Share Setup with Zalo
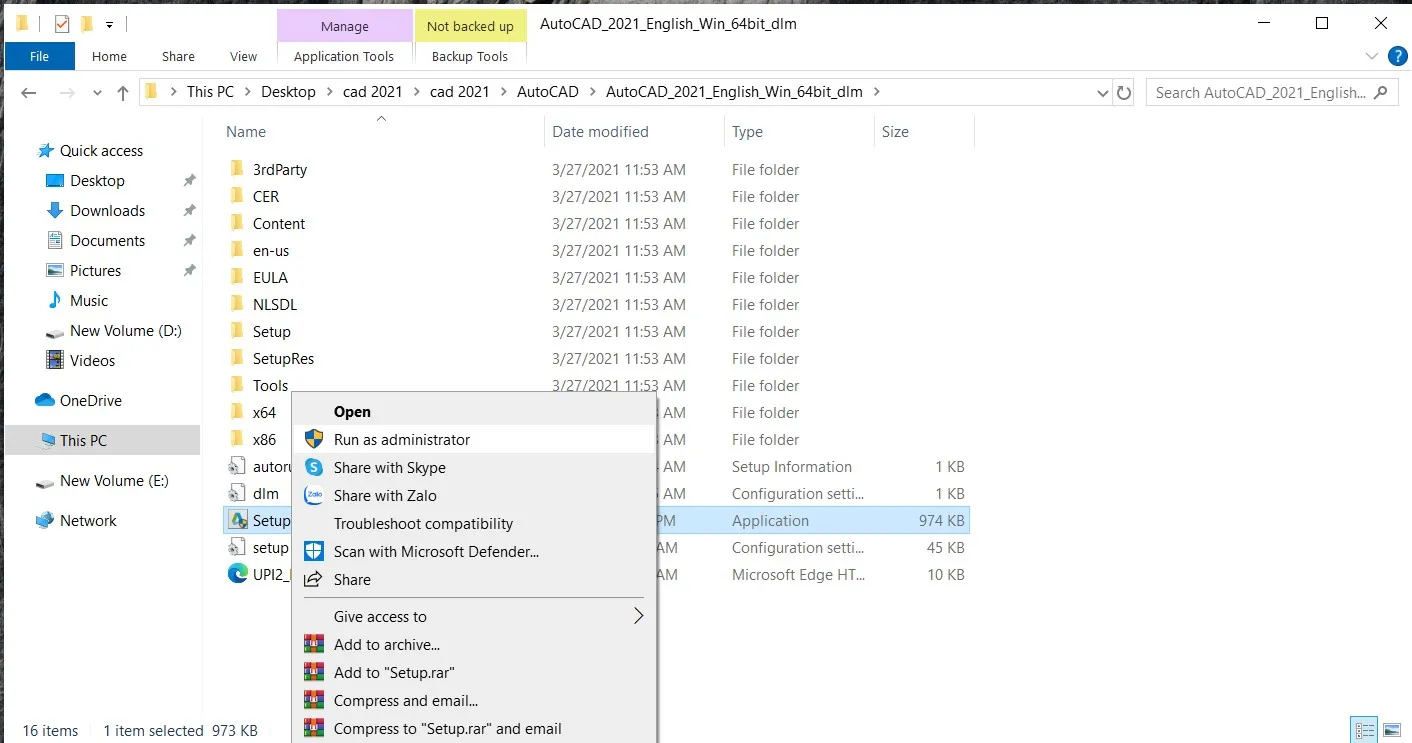 point(387,495)
